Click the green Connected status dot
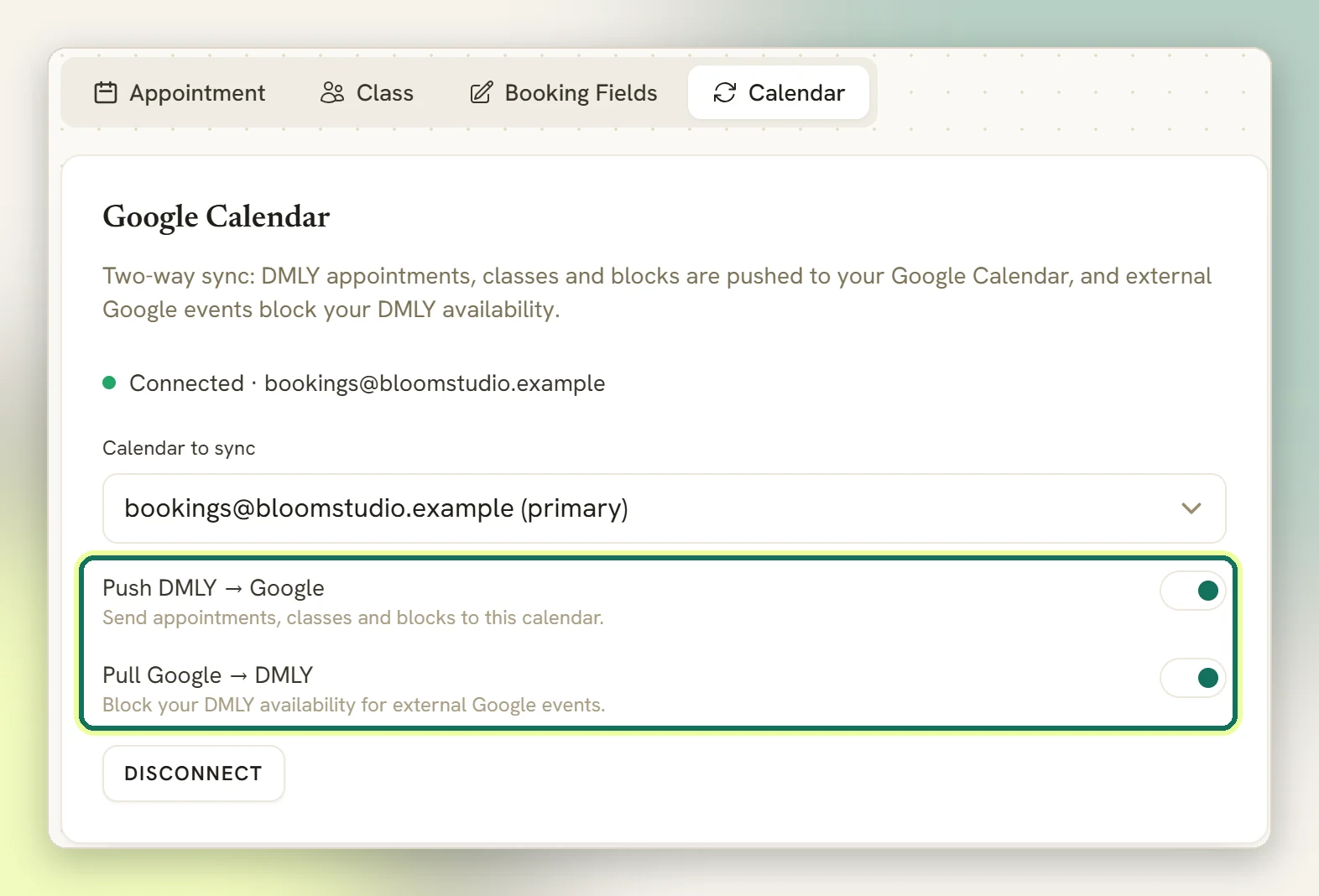 coord(109,383)
